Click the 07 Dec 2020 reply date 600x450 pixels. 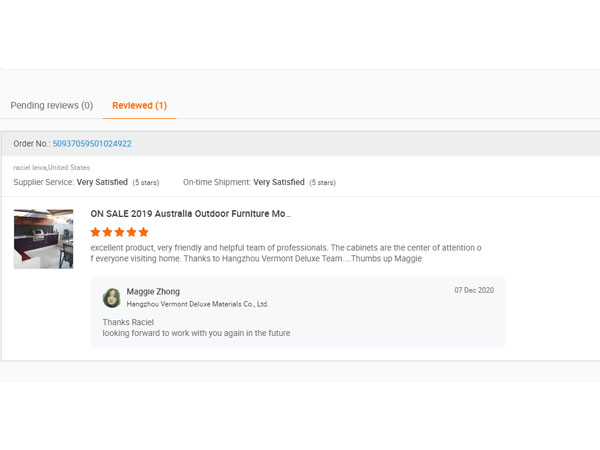tap(474, 290)
